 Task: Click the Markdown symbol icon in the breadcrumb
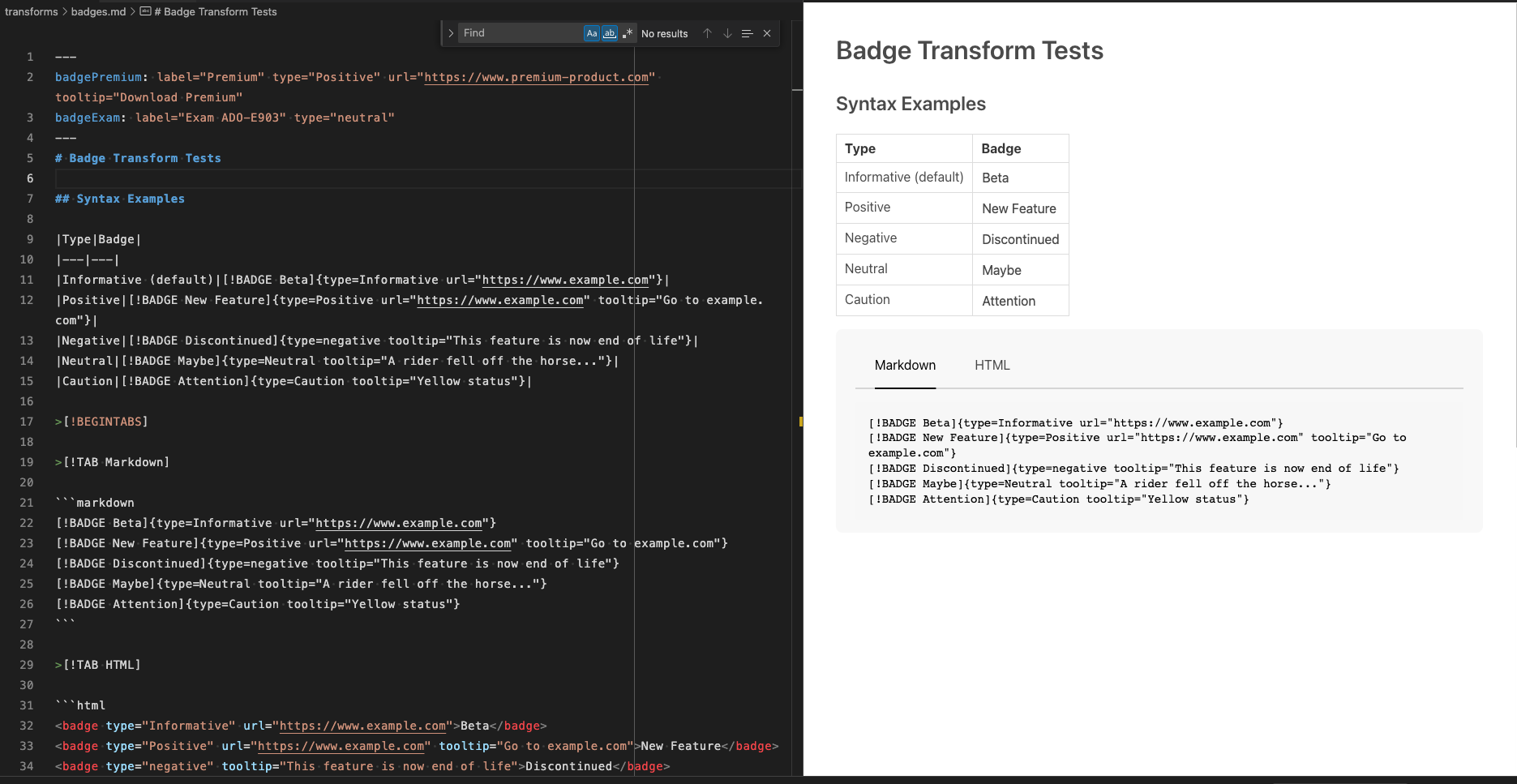click(144, 11)
